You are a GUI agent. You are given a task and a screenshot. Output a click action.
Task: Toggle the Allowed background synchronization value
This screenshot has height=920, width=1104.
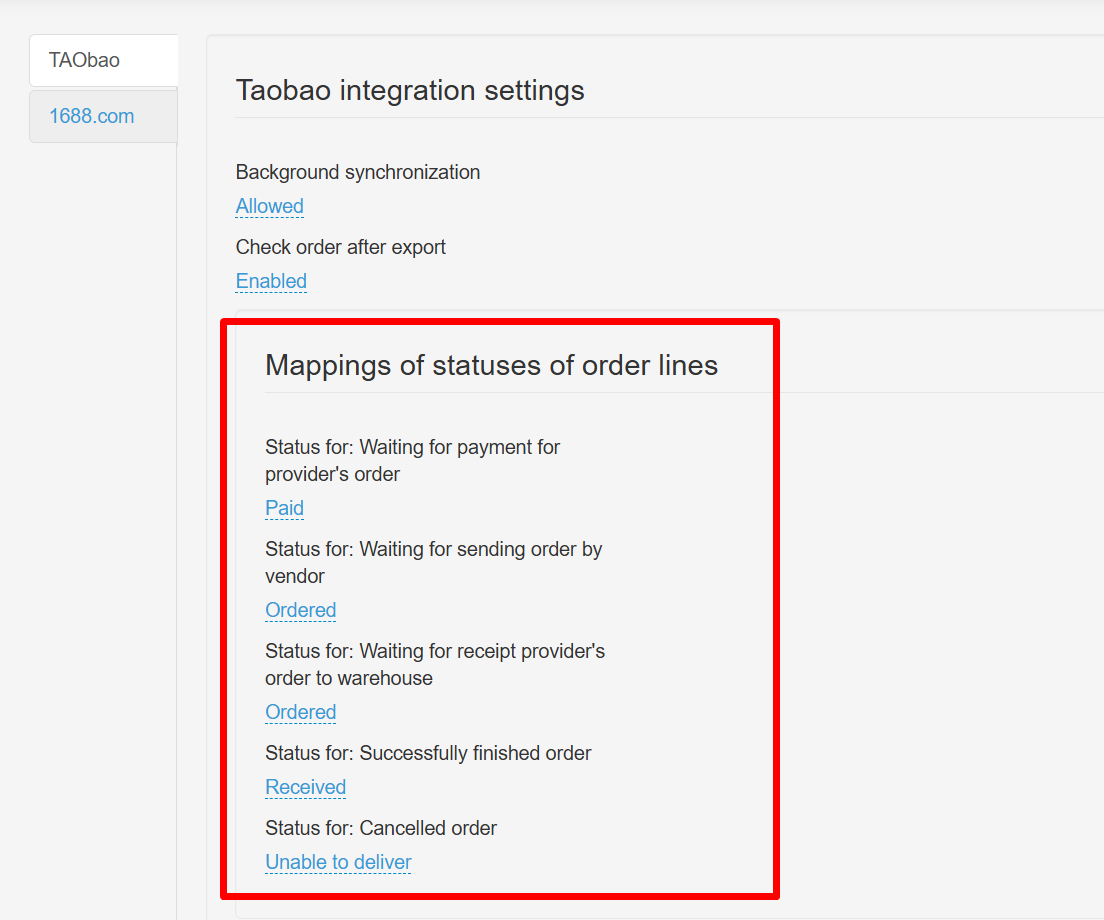269,206
